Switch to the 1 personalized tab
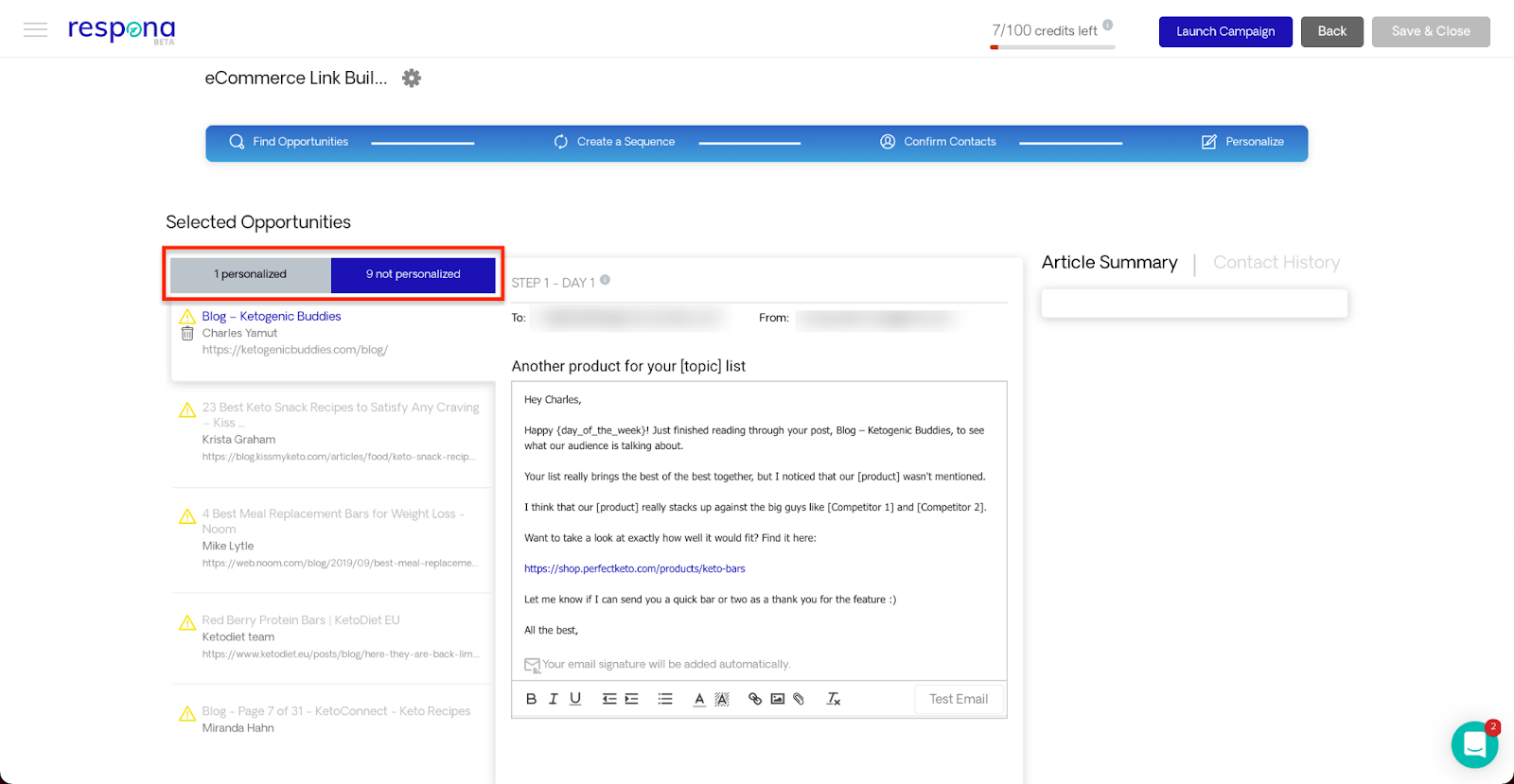Screen dimensions: 1514x784 point(250,274)
